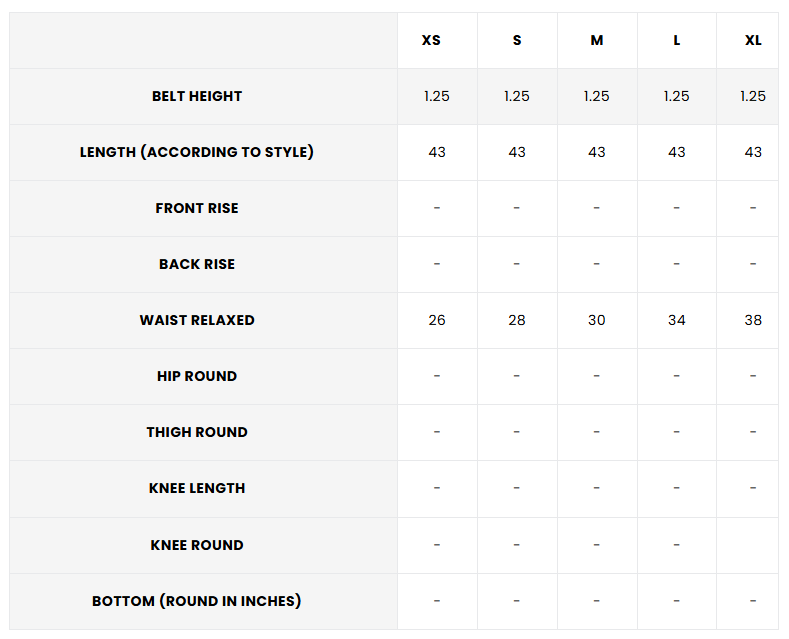
Task: Click length value 43 under L column
Action: coord(677,152)
